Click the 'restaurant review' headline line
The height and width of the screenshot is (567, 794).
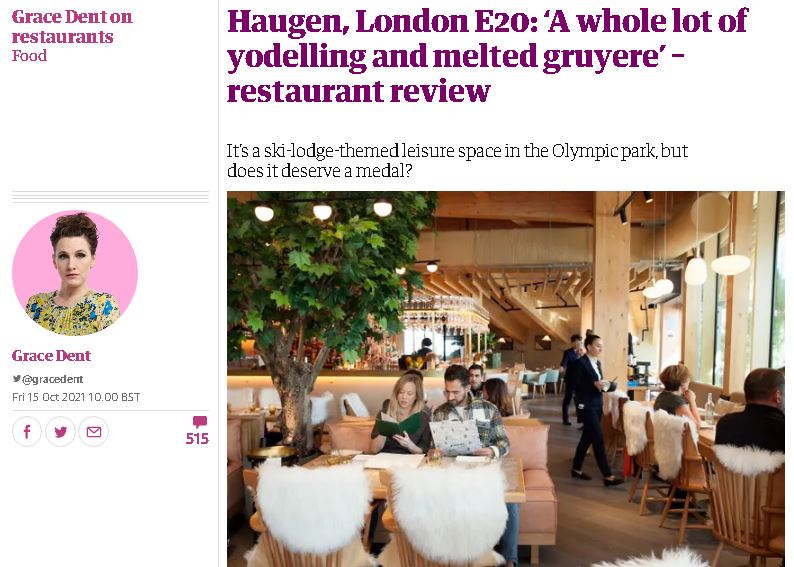(359, 92)
